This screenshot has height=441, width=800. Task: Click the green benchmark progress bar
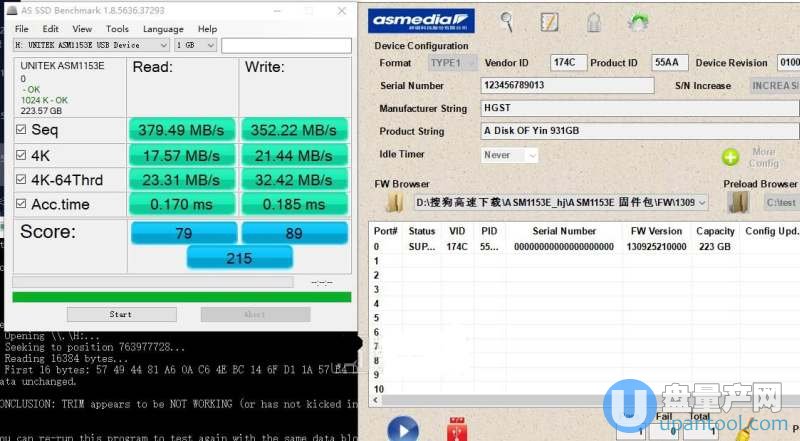pyautogui.click(x=181, y=296)
